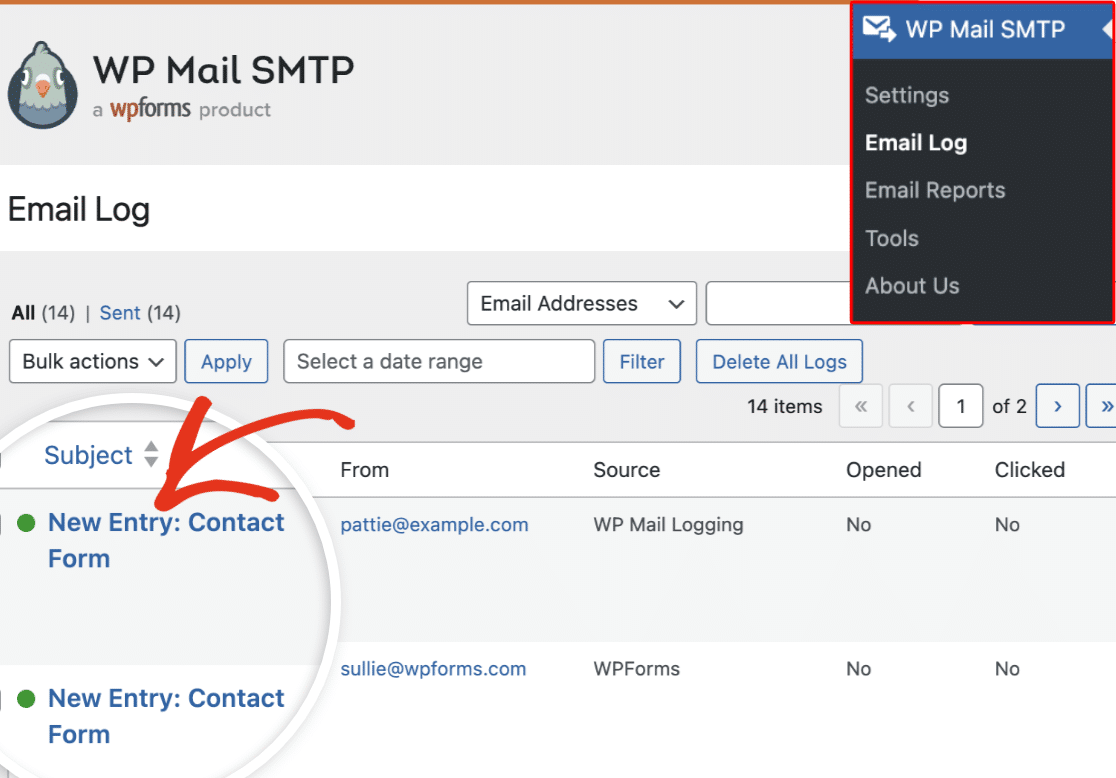Sort by Subject column header
Image resolution: width=1116 pixels, height=778 pixels.
click(x=88, y=455)
